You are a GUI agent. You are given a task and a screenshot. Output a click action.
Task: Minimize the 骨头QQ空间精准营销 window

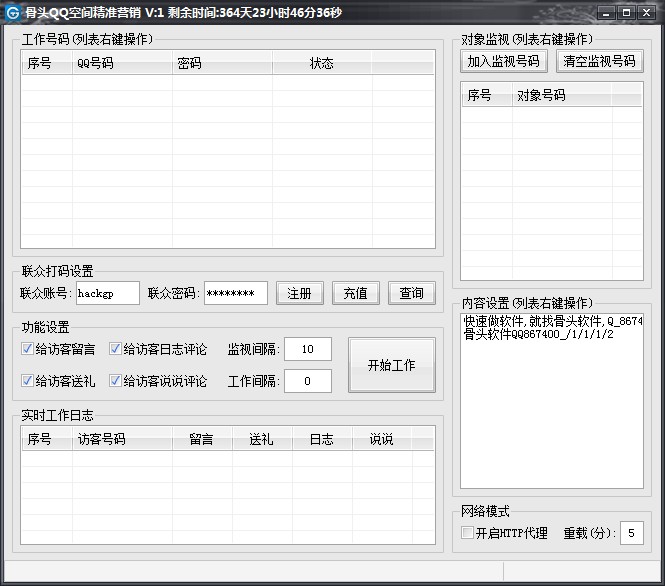point(606,13)
